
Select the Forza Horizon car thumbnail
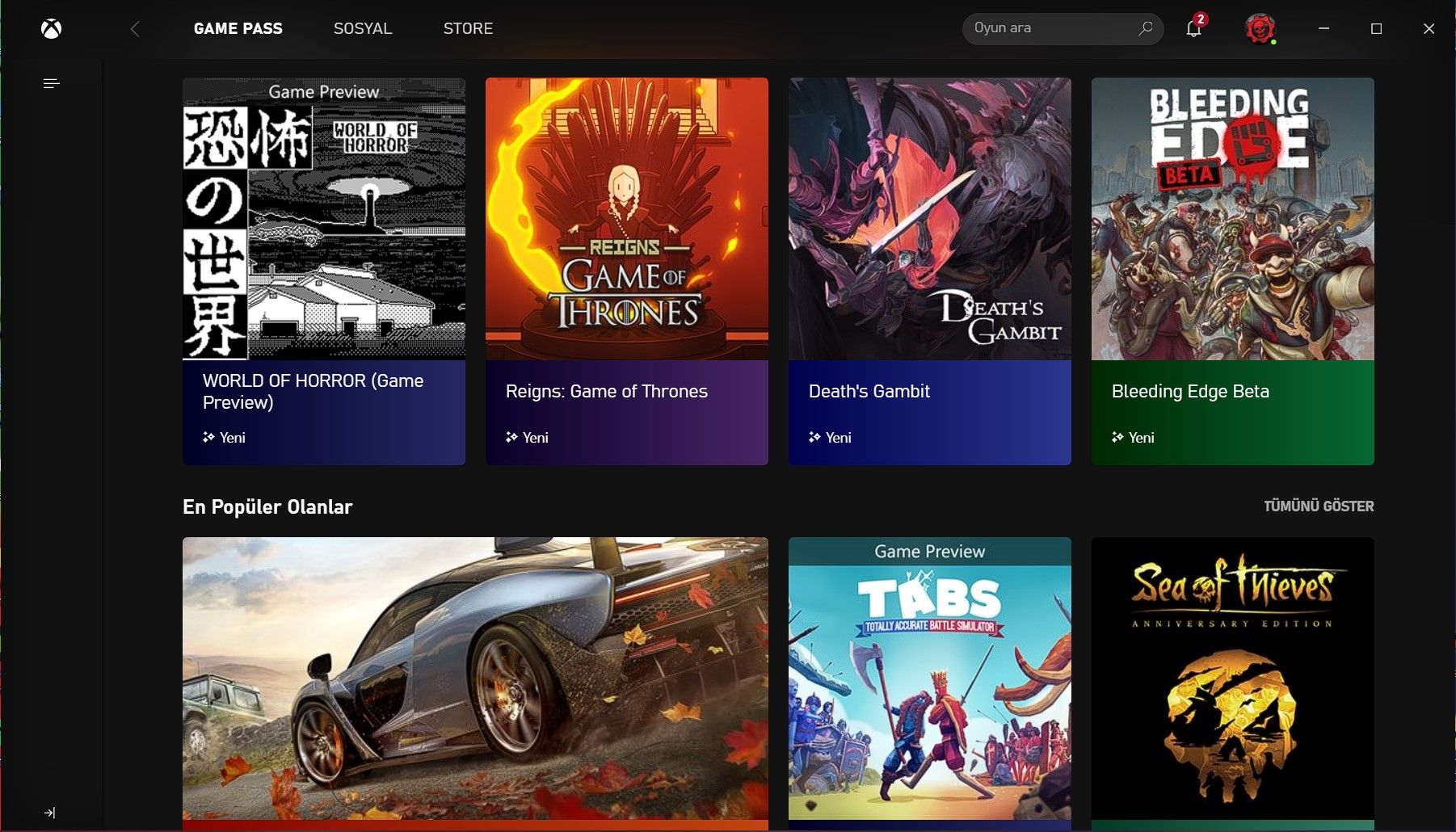click(475, 679)
